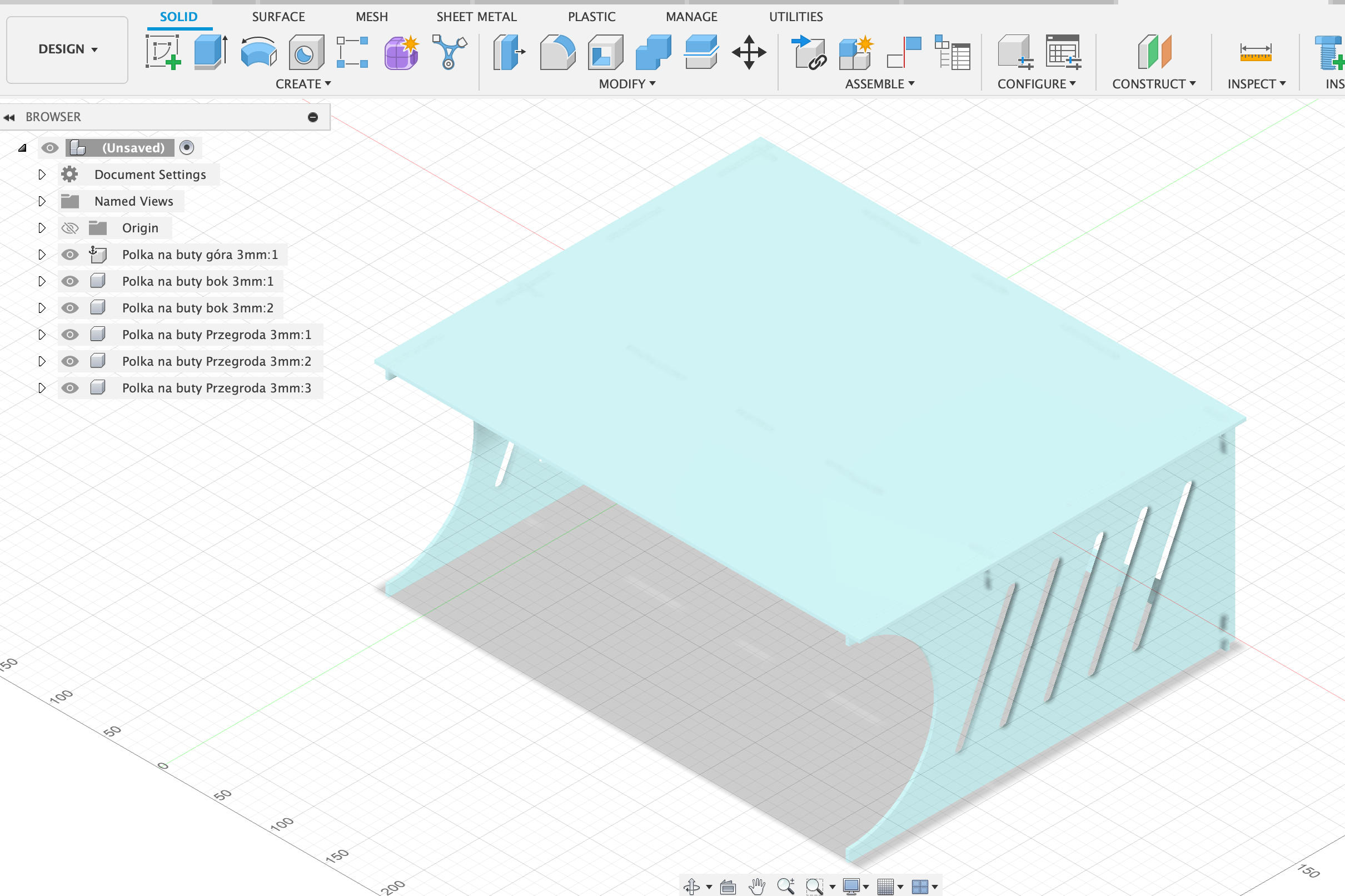Open the Hole tool

pos(306,53)
